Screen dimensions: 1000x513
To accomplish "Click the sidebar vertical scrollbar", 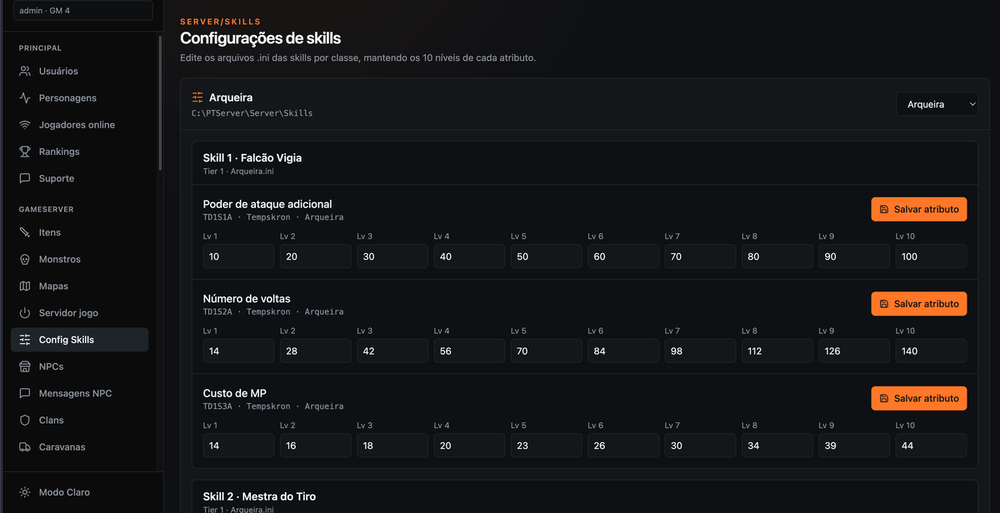I will coord(160,102).
